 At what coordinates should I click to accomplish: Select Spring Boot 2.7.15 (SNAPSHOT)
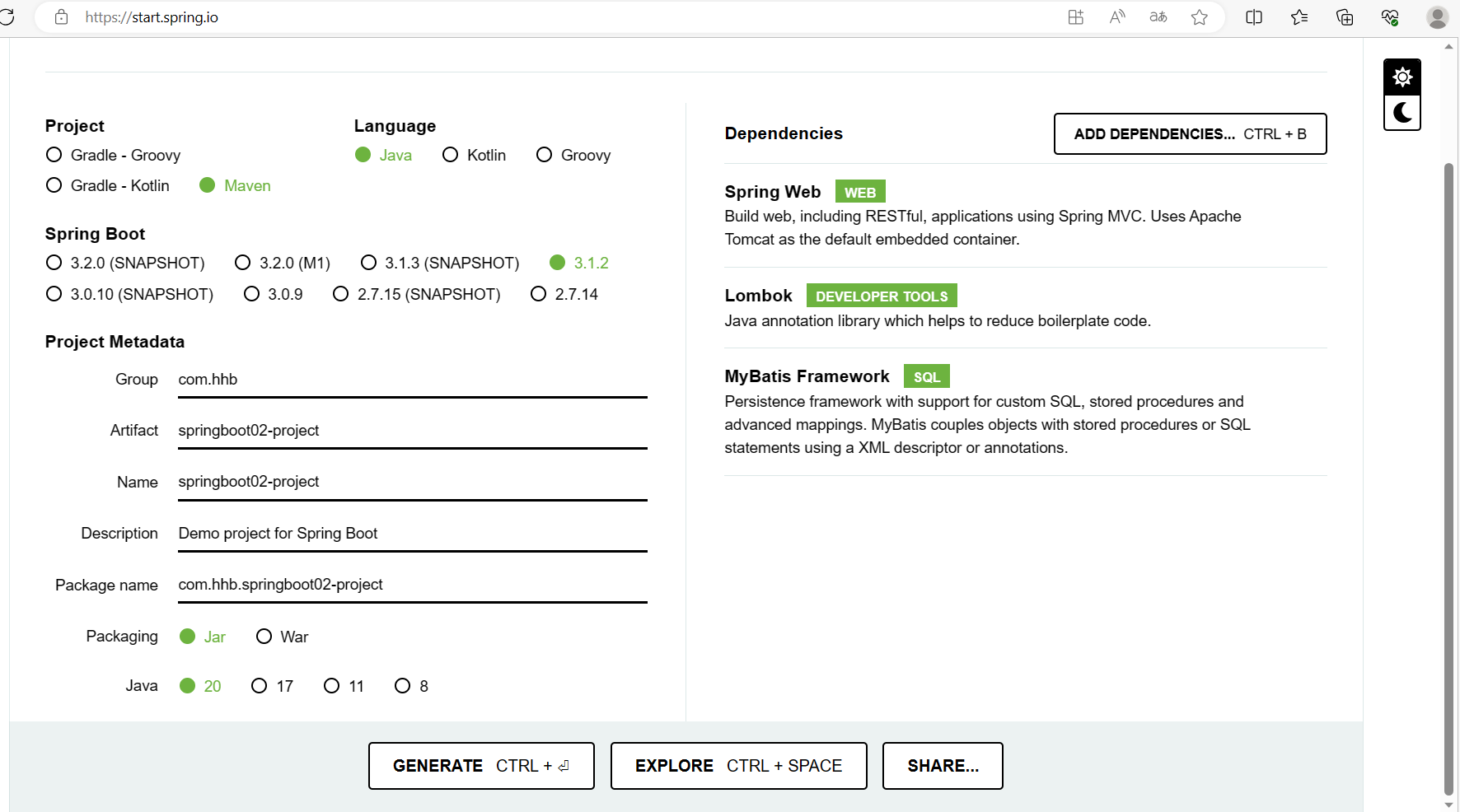417,294
